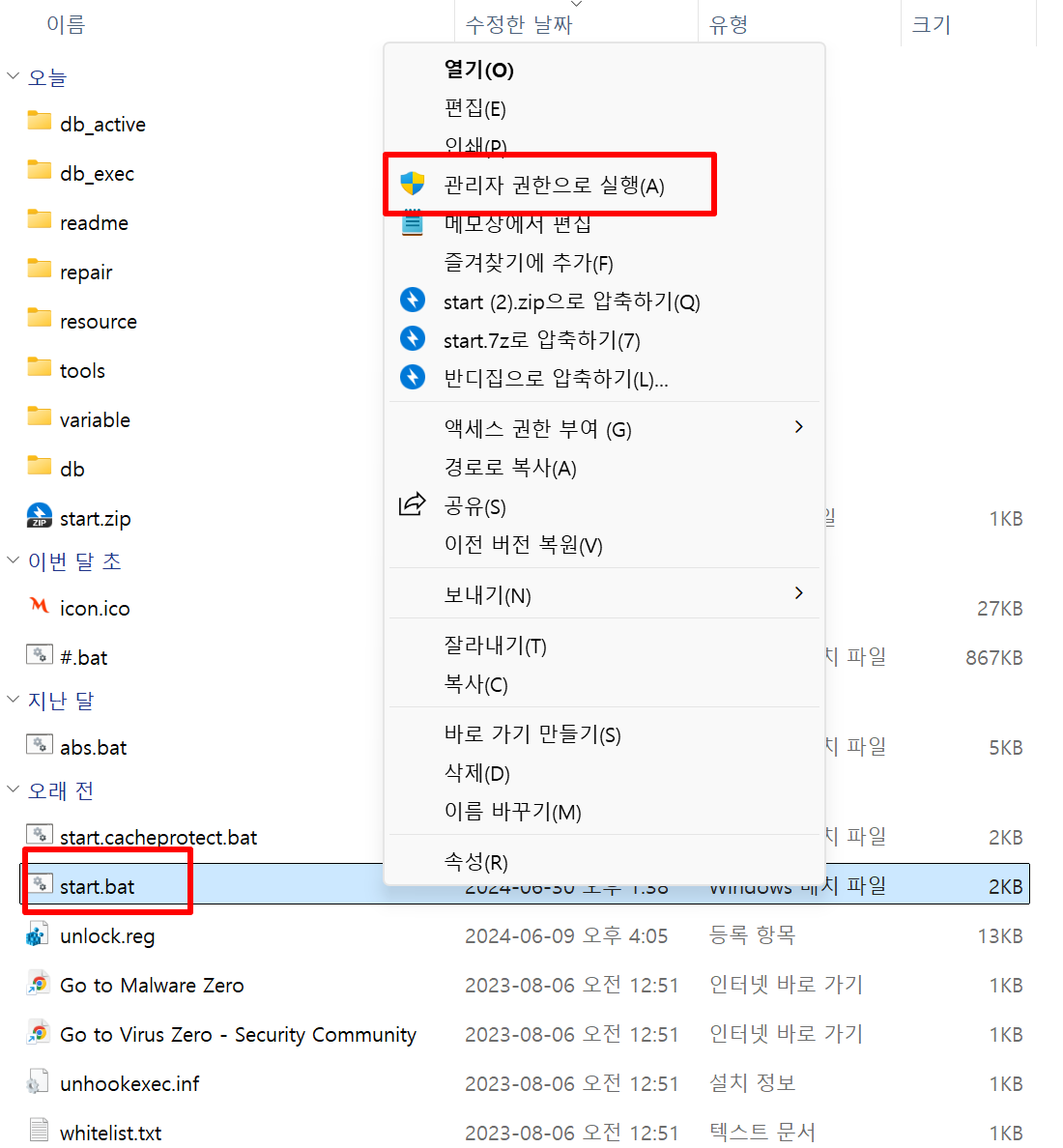Click the text document icon of whitelist.txt

[x=38, y=1131]
